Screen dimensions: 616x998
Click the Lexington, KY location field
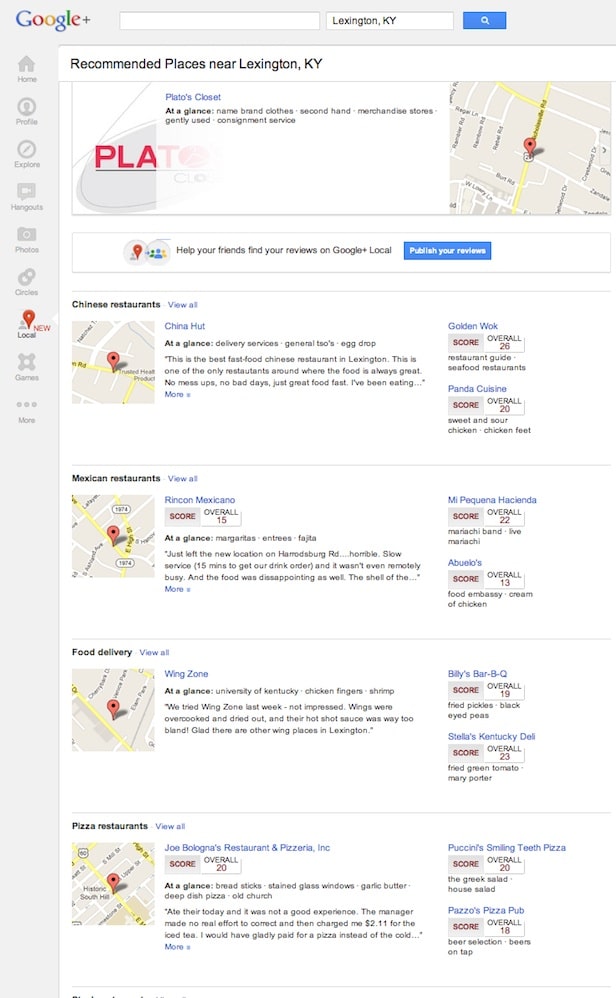pyautogui.click(x=390, y=20)
